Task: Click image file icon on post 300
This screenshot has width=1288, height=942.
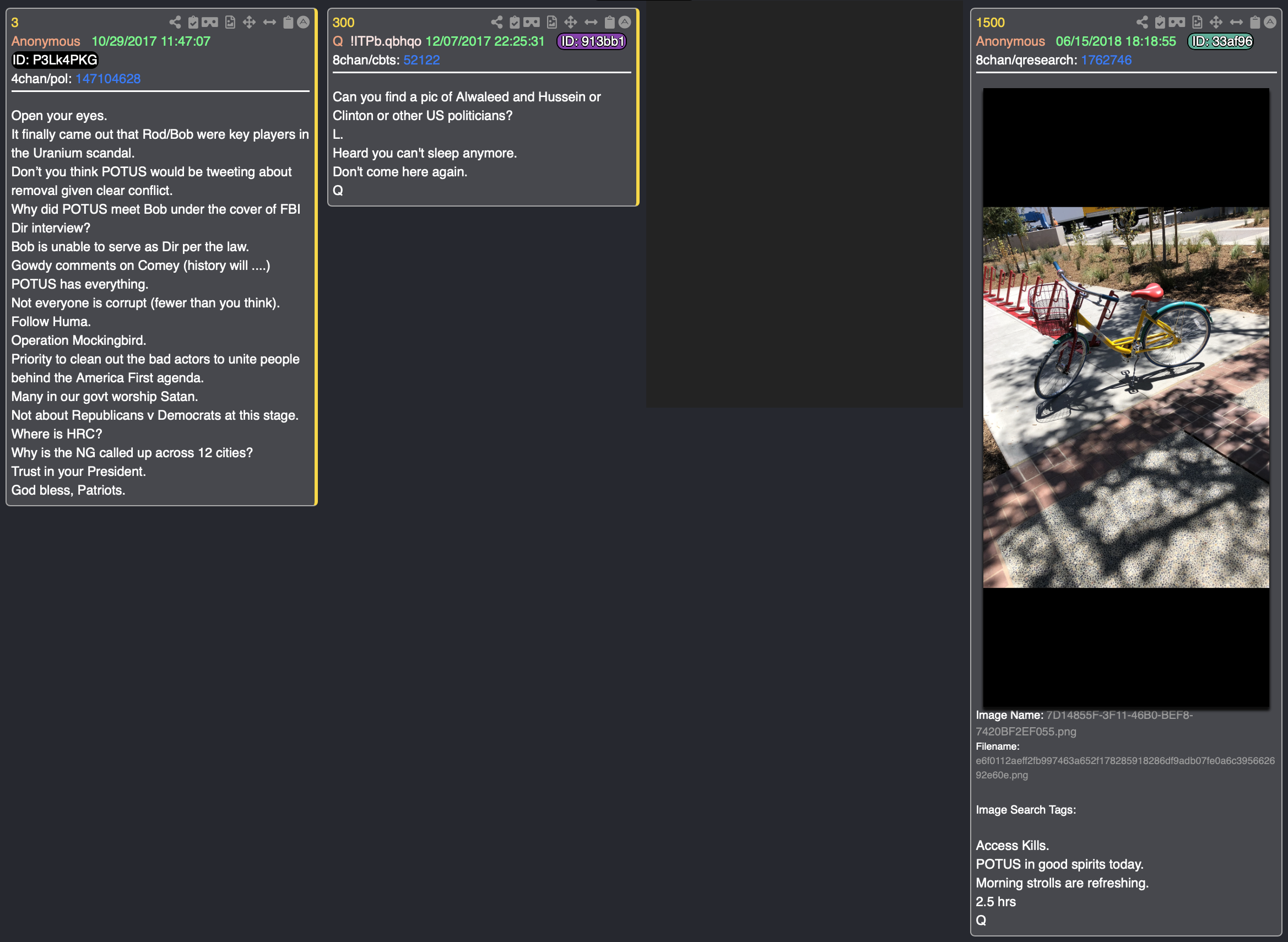Action: tap(551, 22)
